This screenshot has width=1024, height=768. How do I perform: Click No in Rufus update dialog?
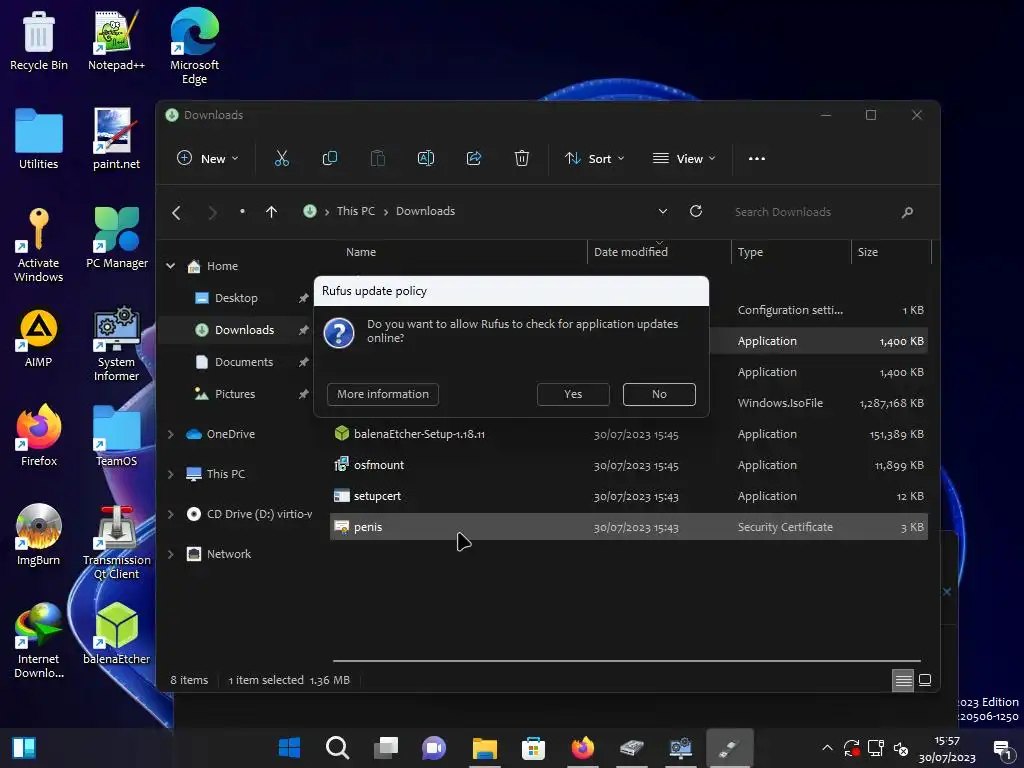click(x=659, y=394)
